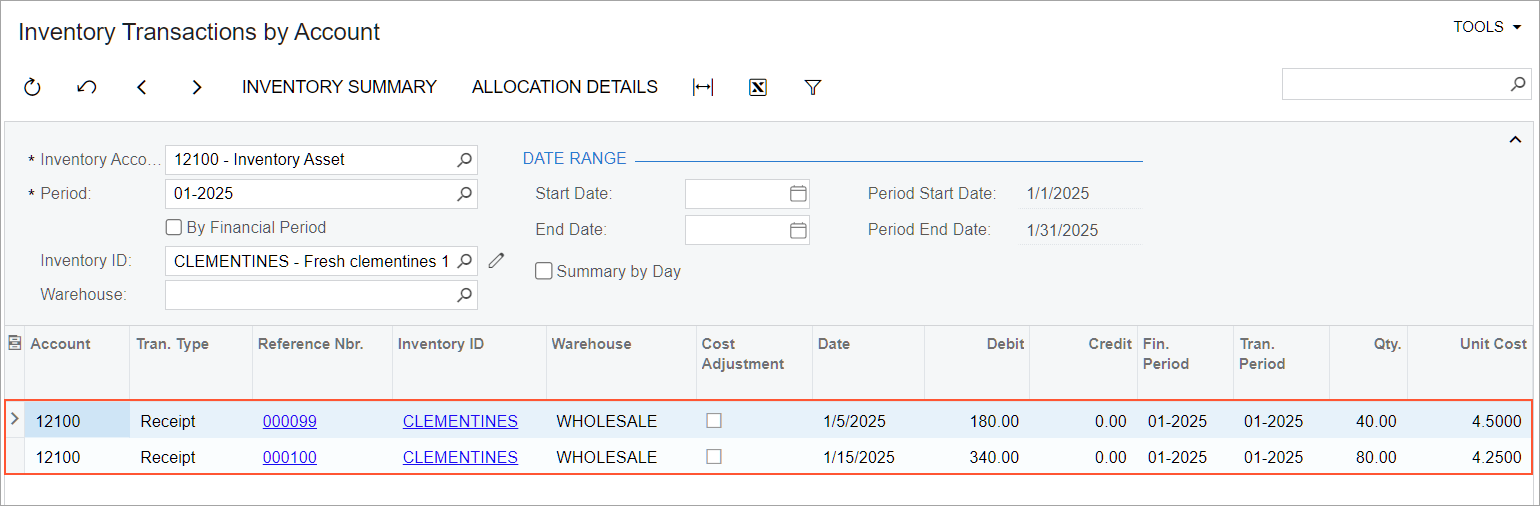
Task: Click the Refresh icon in the toolbar
Action: (32, 88)
